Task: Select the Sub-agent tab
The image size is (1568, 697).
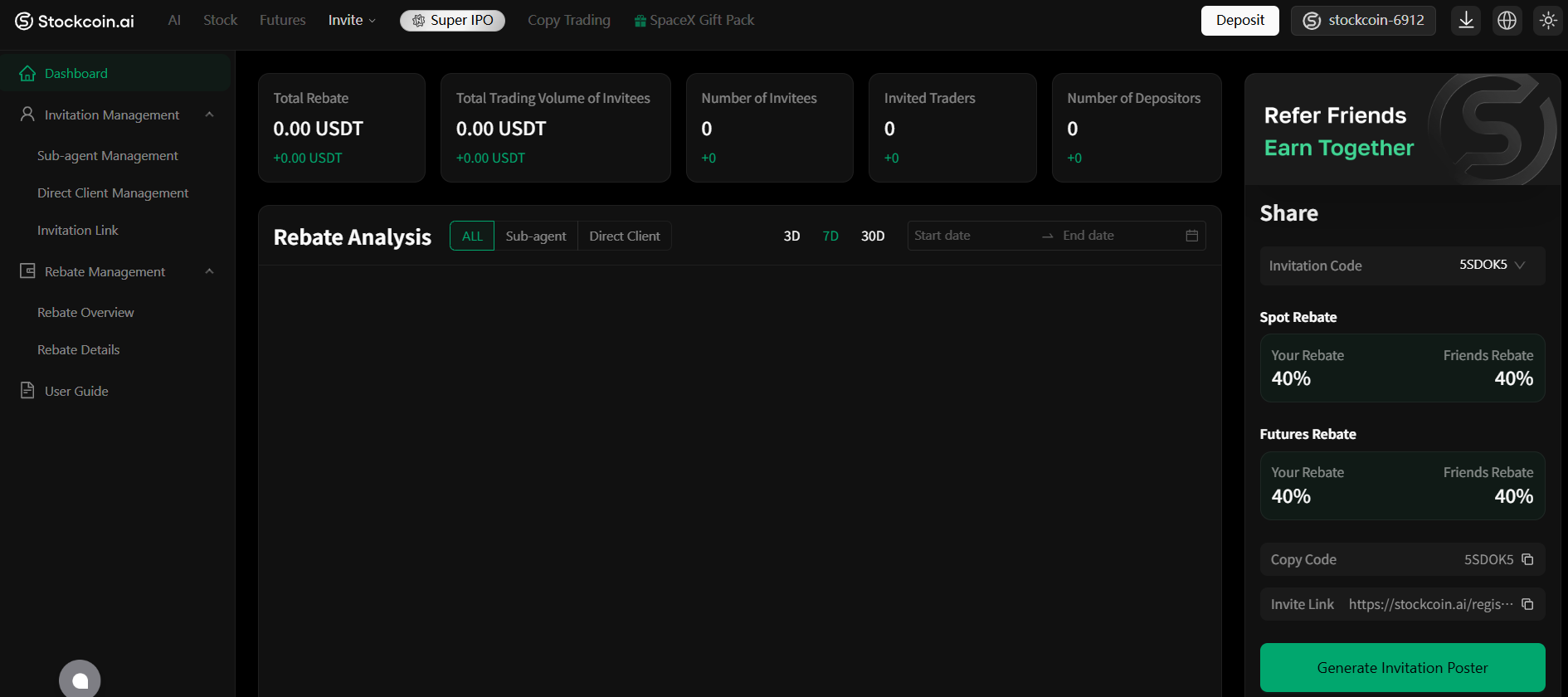Action: coord(536,236)
